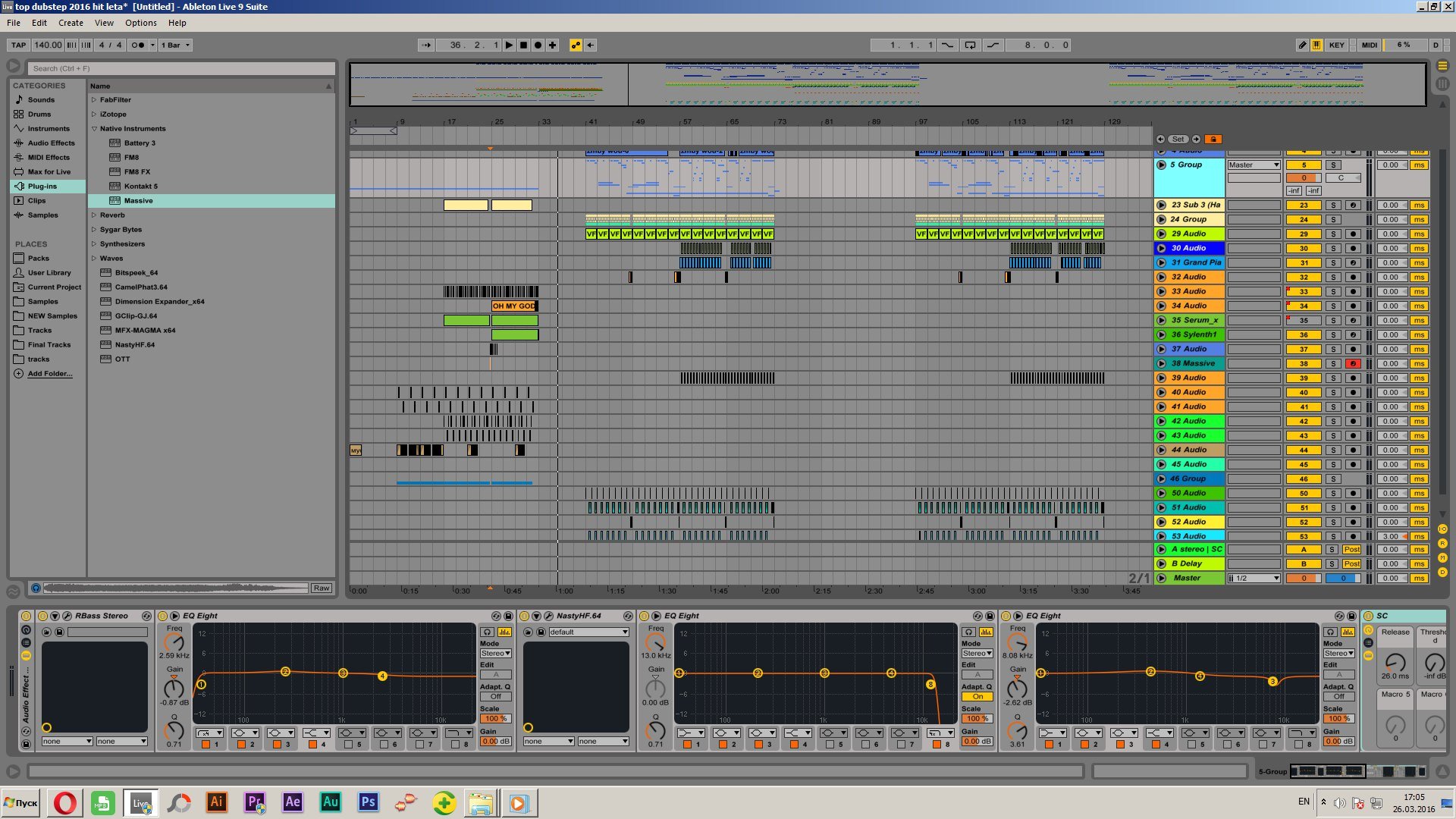The image size is (1456, 819).
Task: Open the Options menu
Action: [141, 23]
